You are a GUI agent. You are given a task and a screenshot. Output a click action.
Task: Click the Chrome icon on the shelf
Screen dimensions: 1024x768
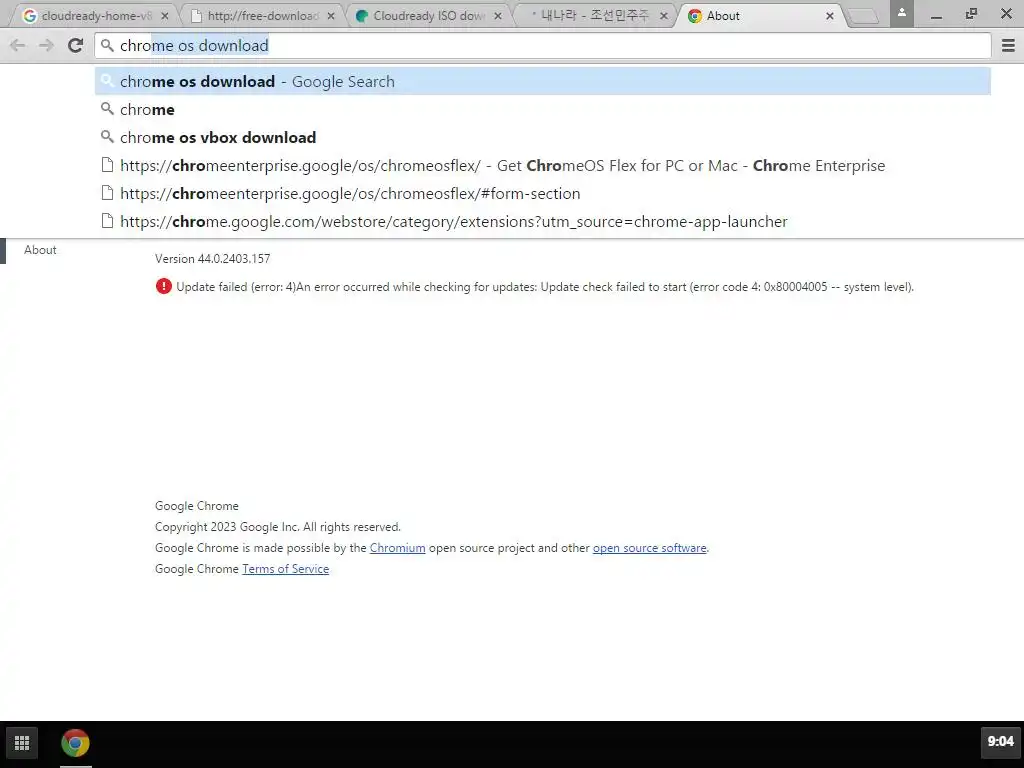tap(75, 743)
